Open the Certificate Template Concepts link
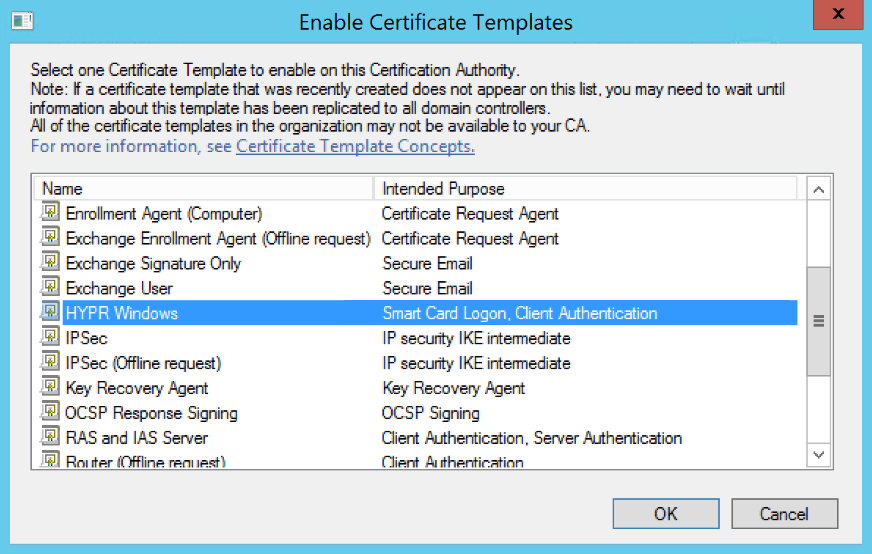The width and height of the screenshot is (872, 554). [355, 146]
